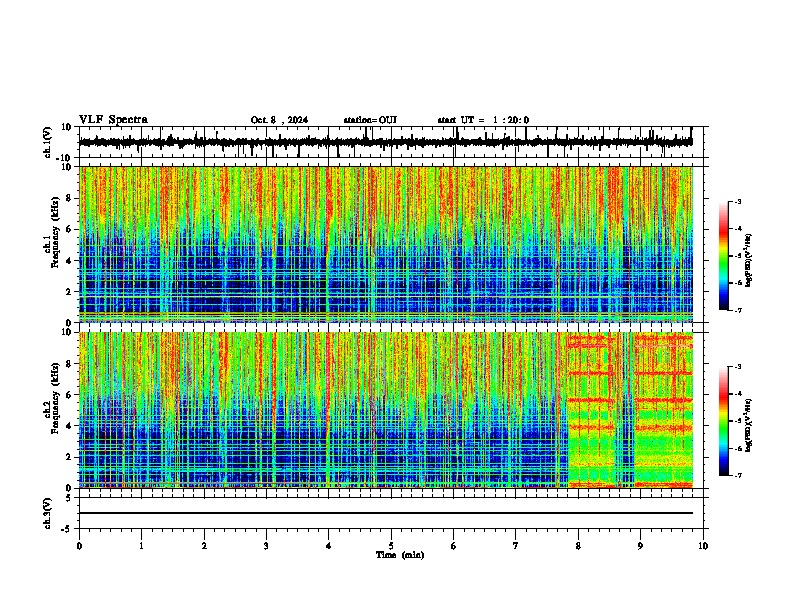The width and height of the screenshot is (792, 612).
Task: Click the ch.1 spectrogram color scale bar
Action: (724, 256)
